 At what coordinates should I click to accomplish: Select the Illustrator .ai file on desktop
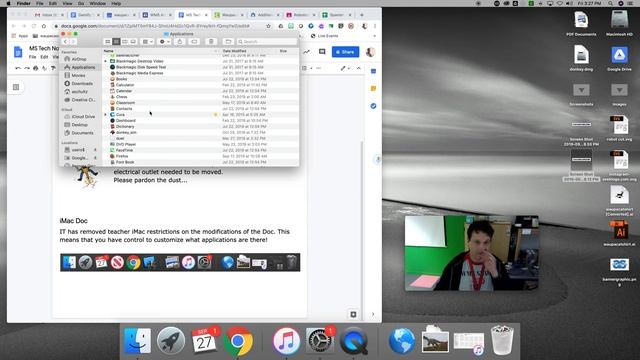click(619, 231)
